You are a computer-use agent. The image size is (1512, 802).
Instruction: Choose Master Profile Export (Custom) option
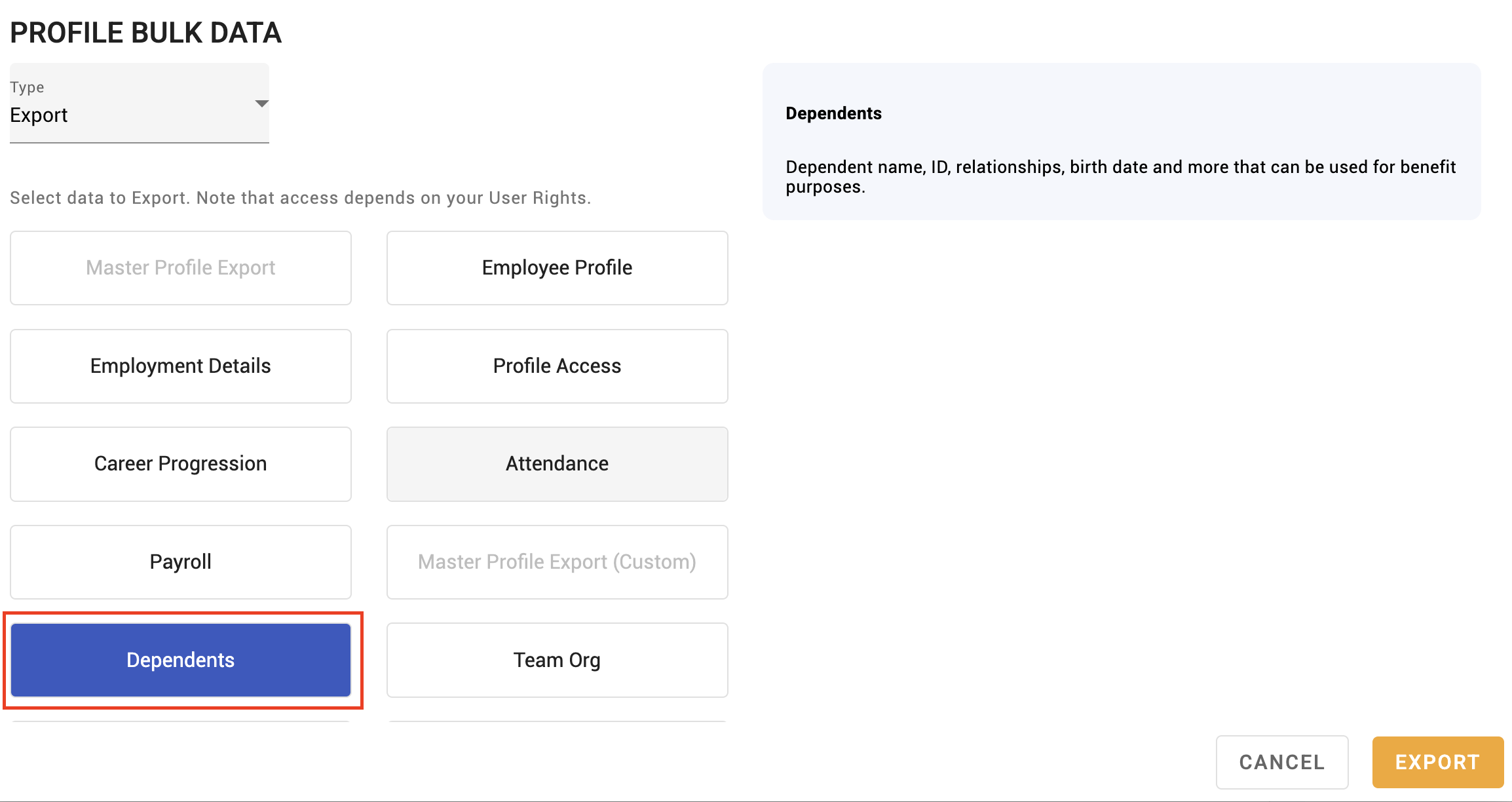(x=557, y=562)
